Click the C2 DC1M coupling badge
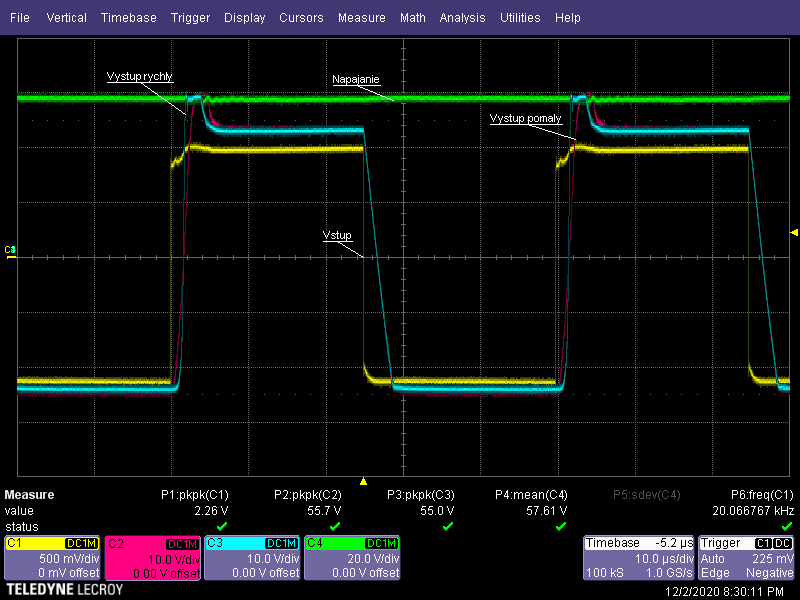800x600 pixels. pyautogui.click(x=182, y=544)
